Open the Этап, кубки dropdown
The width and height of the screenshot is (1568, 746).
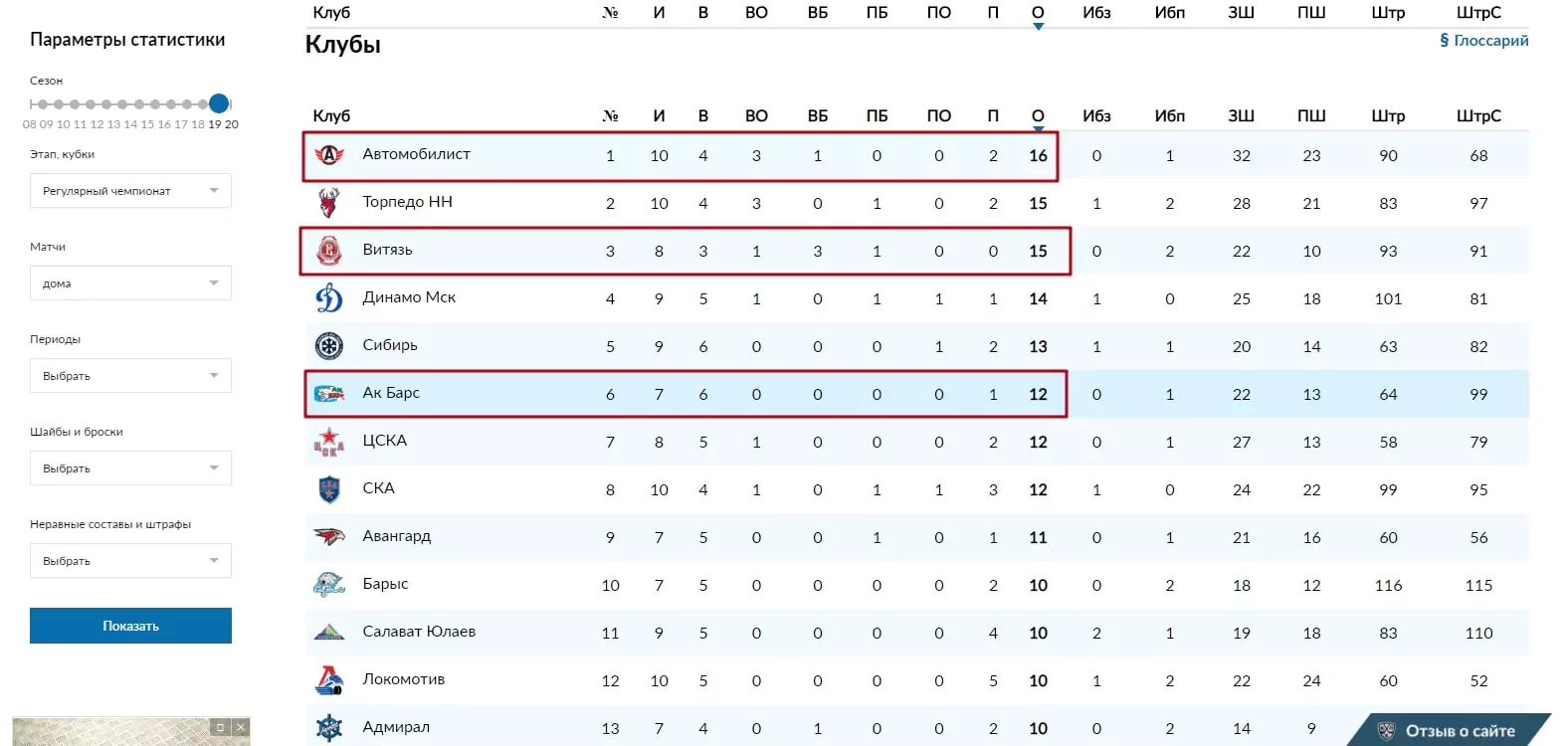130,191
